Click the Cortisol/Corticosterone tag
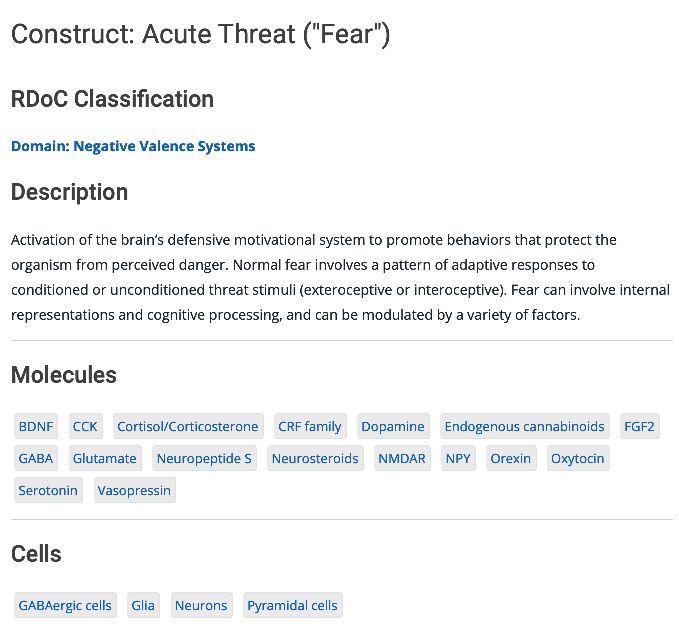The height and width of the screenshot is (624, 679). pyautogui.click(x=188, y=427)
